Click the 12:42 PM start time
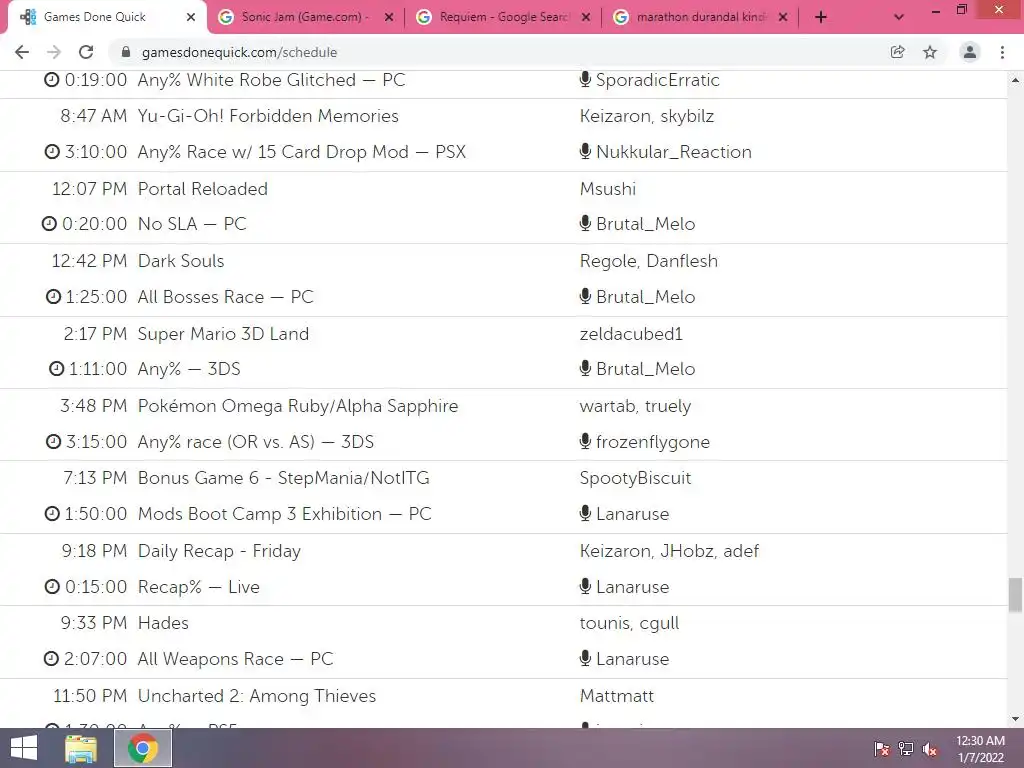Image resolution: width=1024 pixels, height=768 pixels. (89, 261)
